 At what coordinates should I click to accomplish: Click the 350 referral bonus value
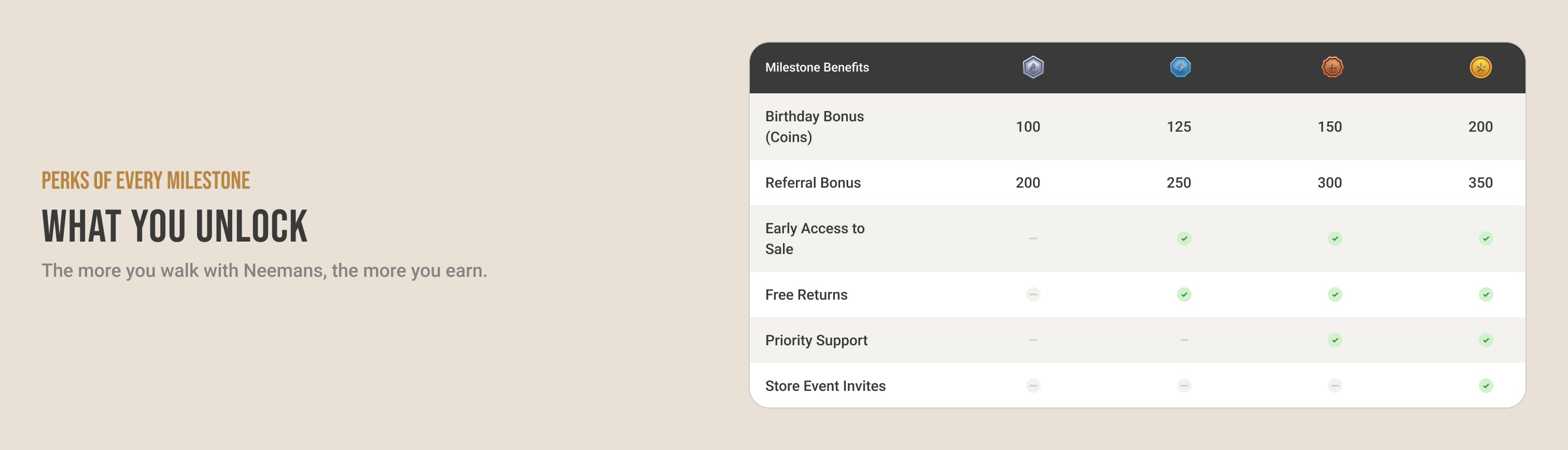coord(1480,182)
